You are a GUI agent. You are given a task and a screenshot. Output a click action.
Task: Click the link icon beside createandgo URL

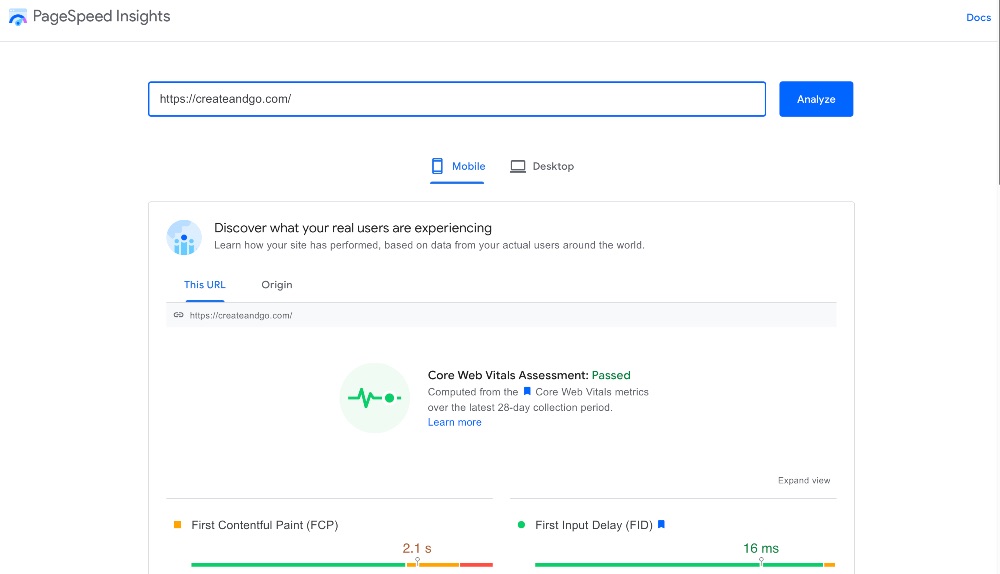pyautogui.click(x=178, y=315)
